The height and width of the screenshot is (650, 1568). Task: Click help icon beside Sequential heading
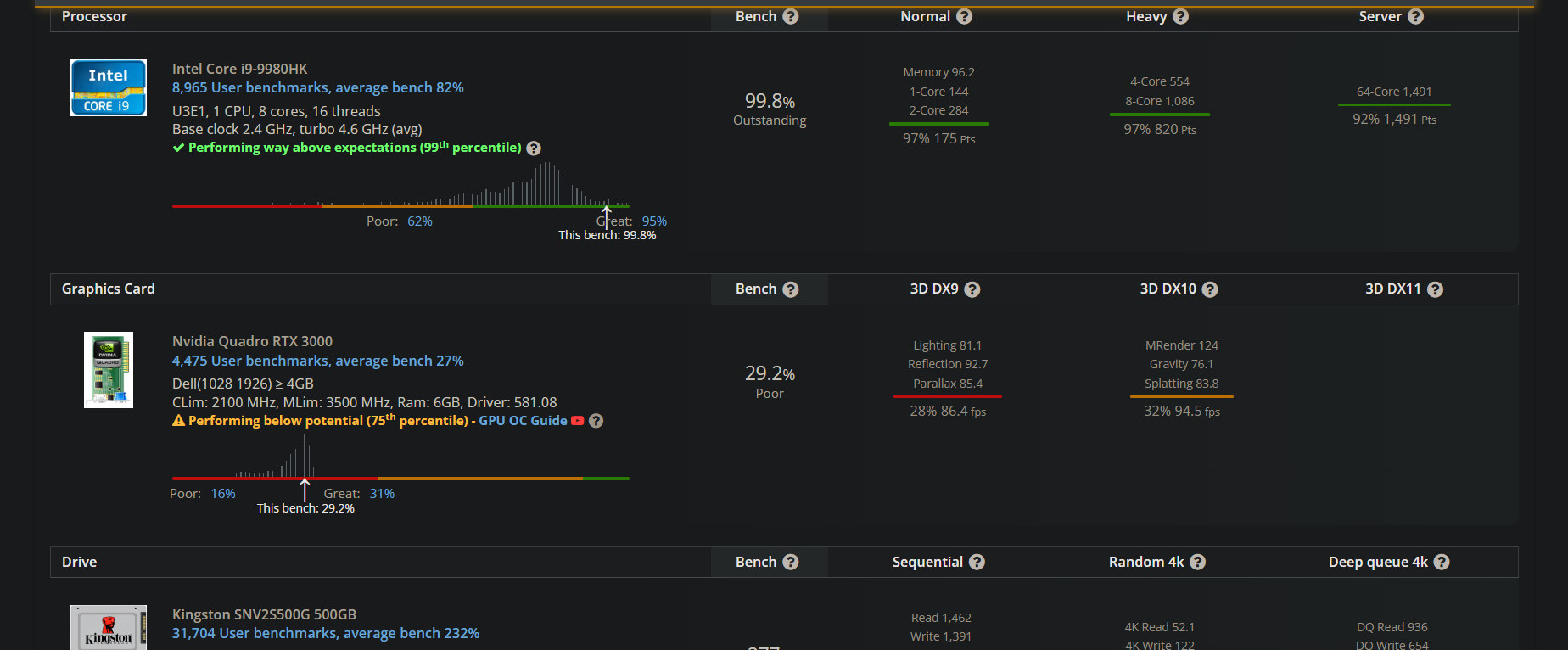point(977,562)
